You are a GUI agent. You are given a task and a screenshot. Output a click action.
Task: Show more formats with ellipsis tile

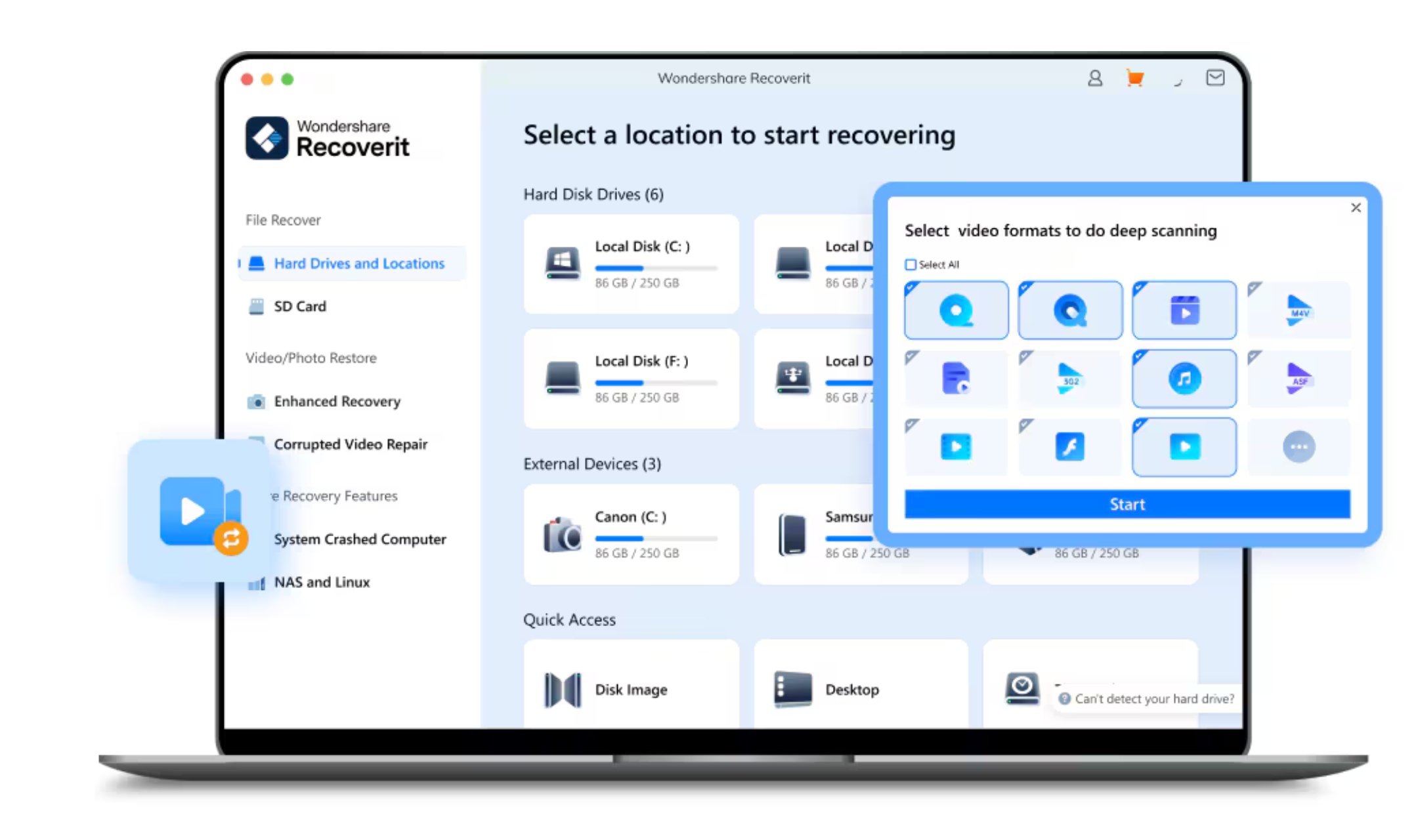coord(1299,447)
